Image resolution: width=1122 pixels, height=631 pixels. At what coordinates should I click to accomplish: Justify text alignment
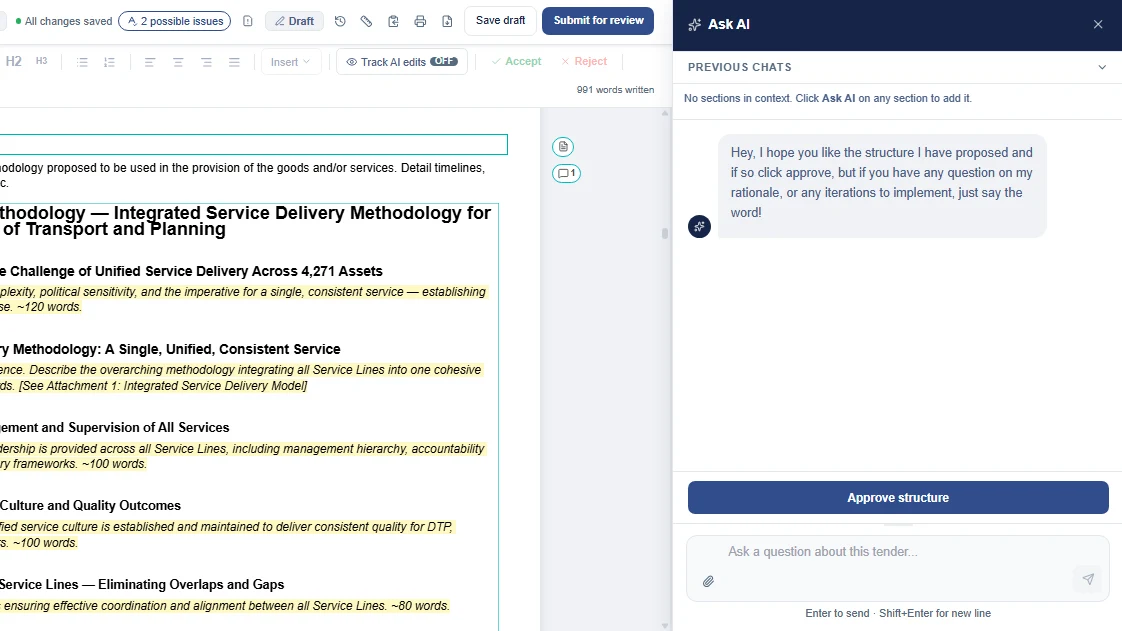(234, 62)
